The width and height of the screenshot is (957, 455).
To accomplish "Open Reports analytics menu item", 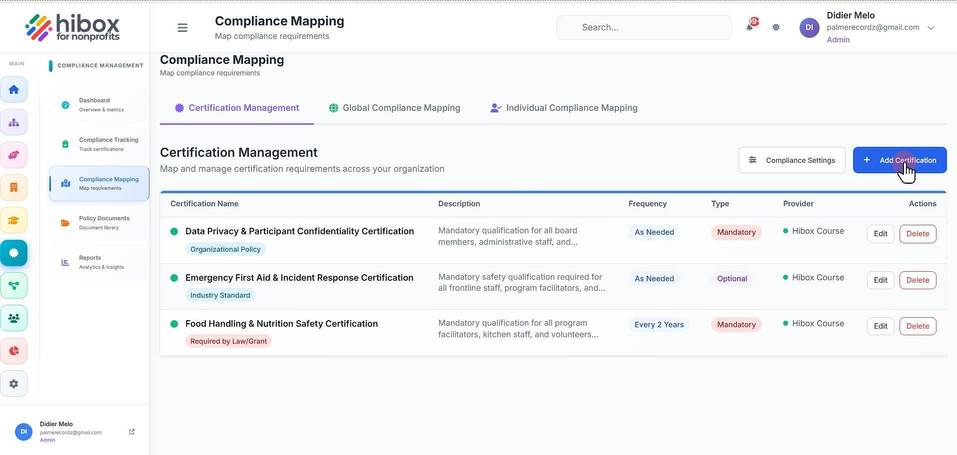I will [99, 262].
